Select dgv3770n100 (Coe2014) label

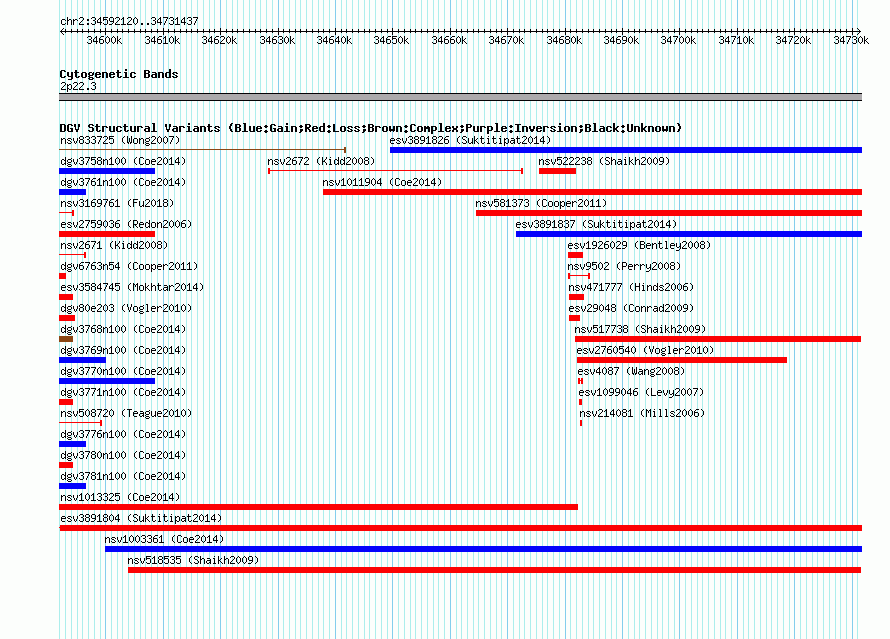coord(123,371)
